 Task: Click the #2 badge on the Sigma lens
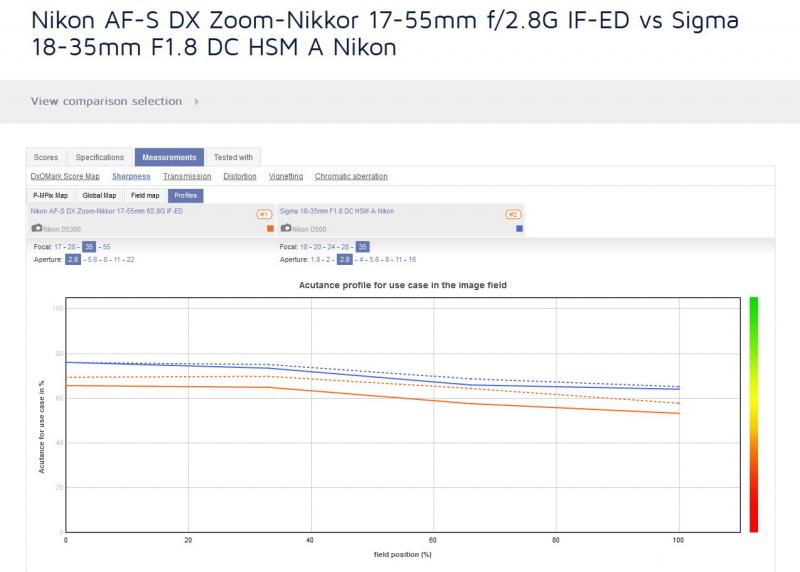513,214
